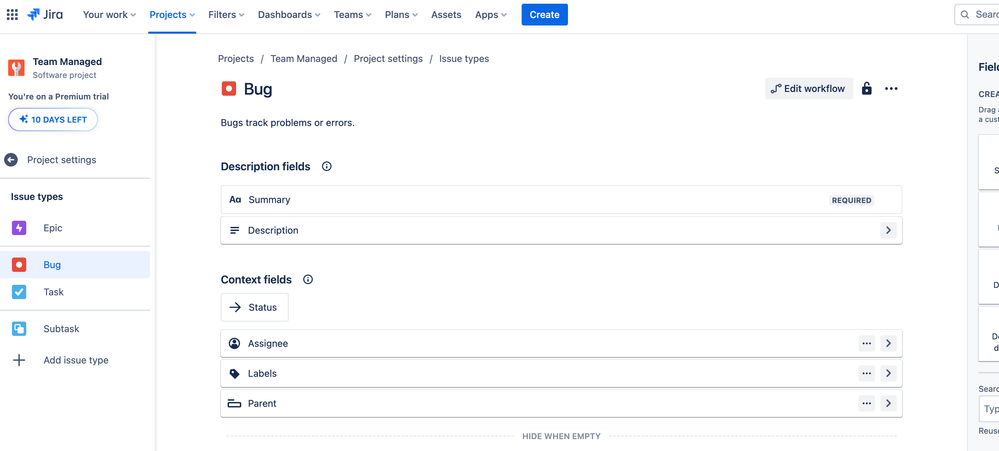Go to the Projects breadcrumb link
The image size is (999, 451).
(236, 59)
